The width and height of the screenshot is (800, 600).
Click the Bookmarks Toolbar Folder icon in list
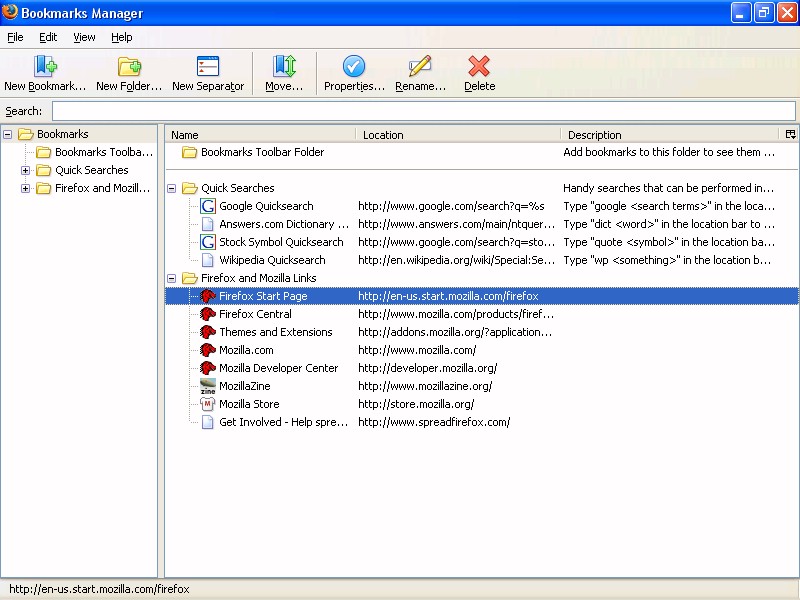[x=190, y=152]
